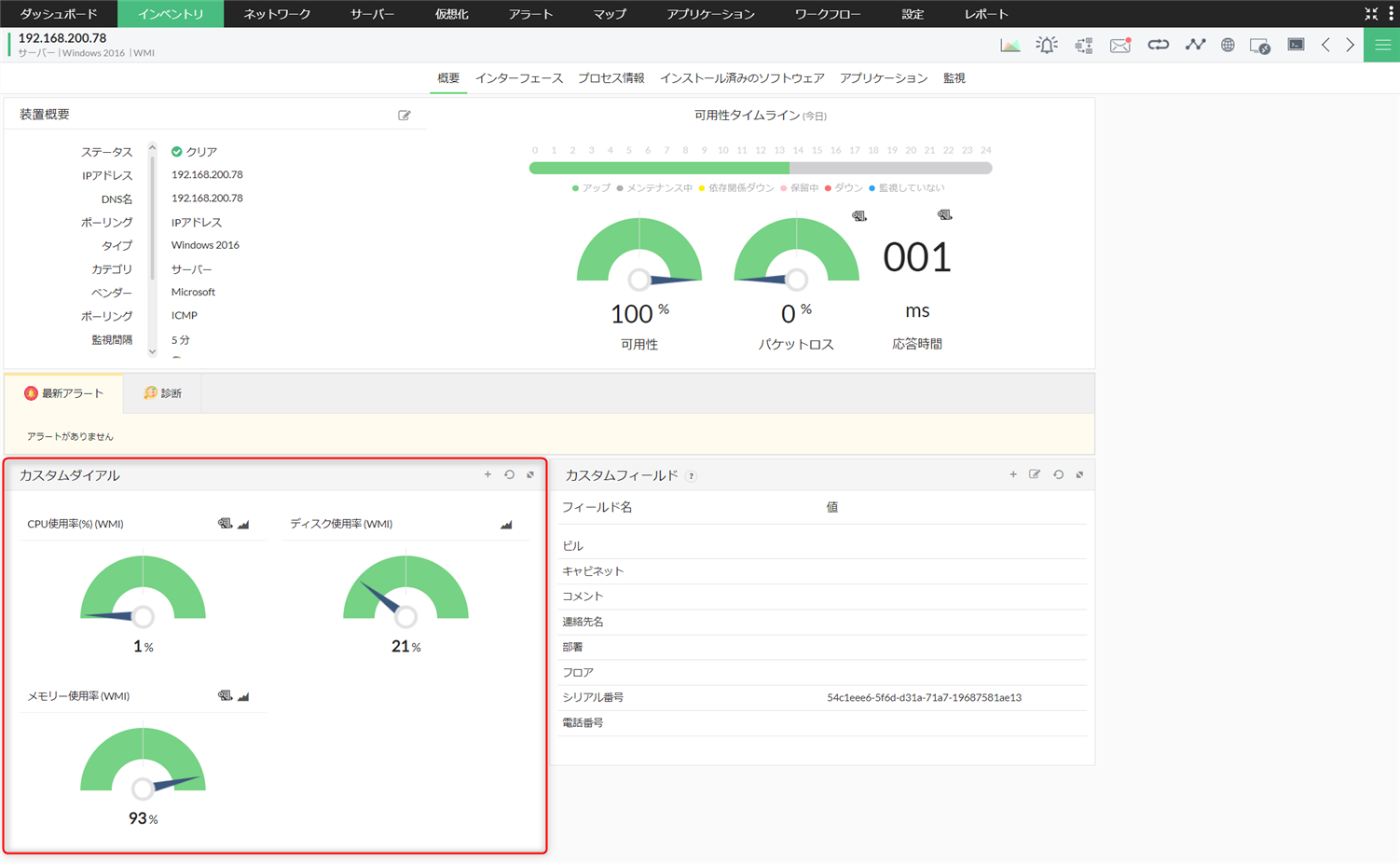Show graph for CPU使用率(%) (WMI)
The height and width of the screenshot is (864, 1400).
(243, 525)
